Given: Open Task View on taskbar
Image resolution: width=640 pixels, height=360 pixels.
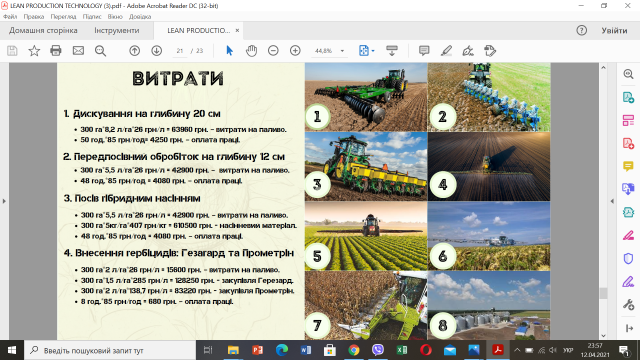Looking at the screenshot, I should coord(208,350).
